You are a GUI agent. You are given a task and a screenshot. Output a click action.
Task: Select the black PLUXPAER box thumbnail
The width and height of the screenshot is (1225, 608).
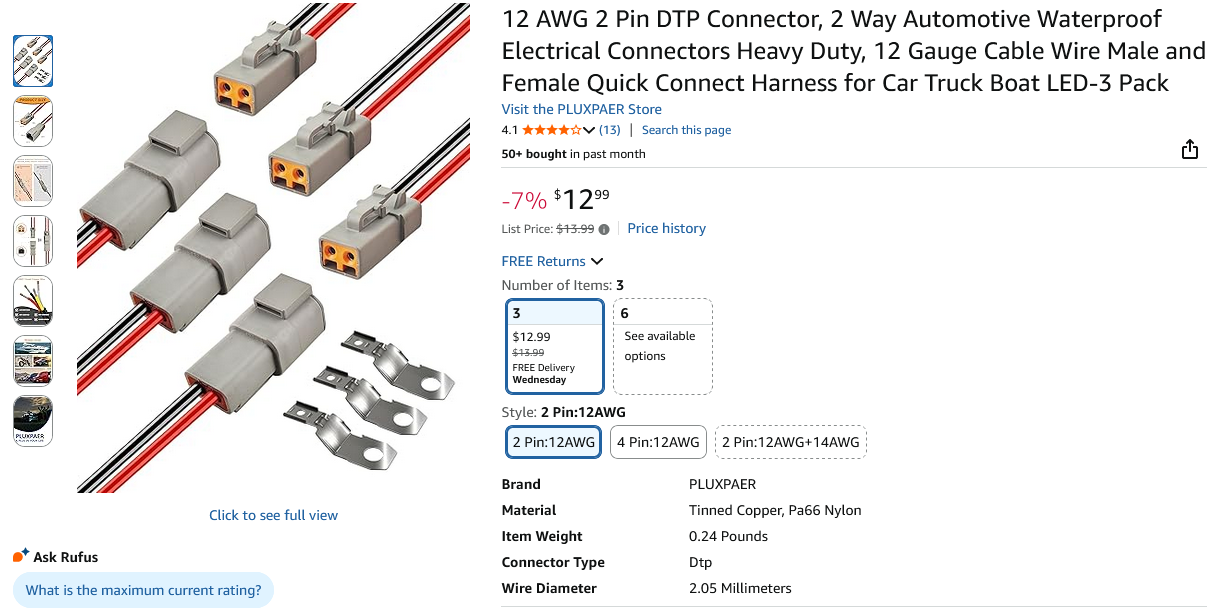(33, 421)
